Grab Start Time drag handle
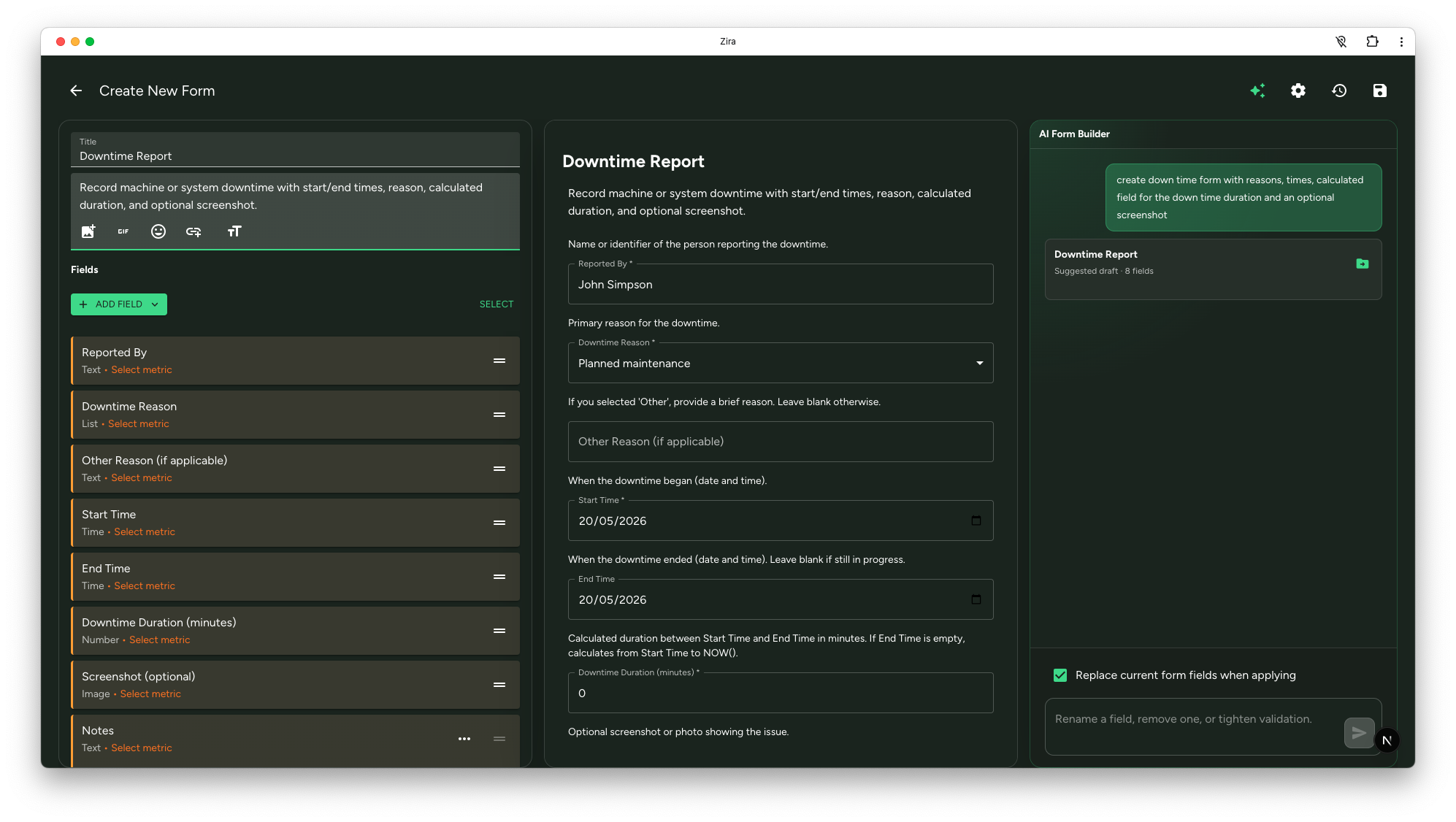The height and width of the screenshot is (822, 1456). [x=499, y=523]
